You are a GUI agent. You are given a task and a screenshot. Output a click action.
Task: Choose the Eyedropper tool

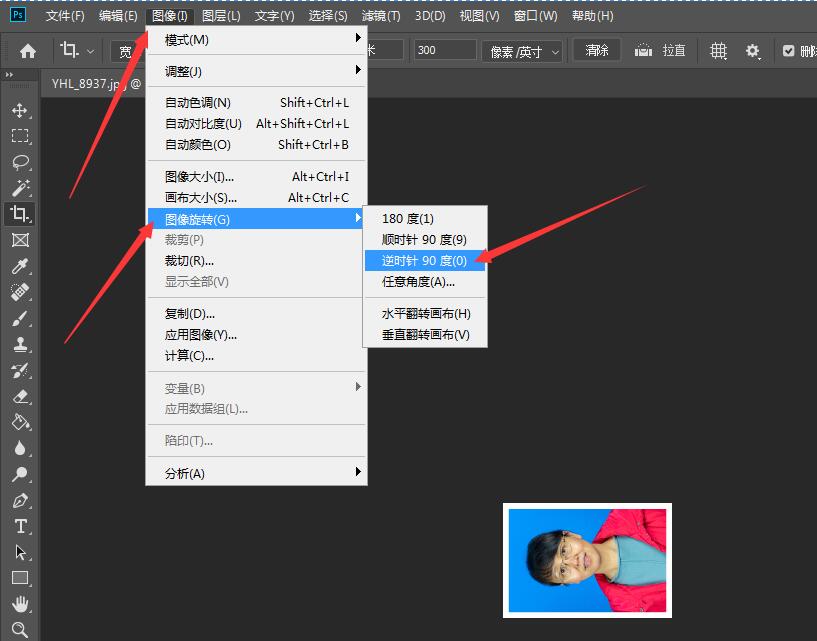[20, 266]
